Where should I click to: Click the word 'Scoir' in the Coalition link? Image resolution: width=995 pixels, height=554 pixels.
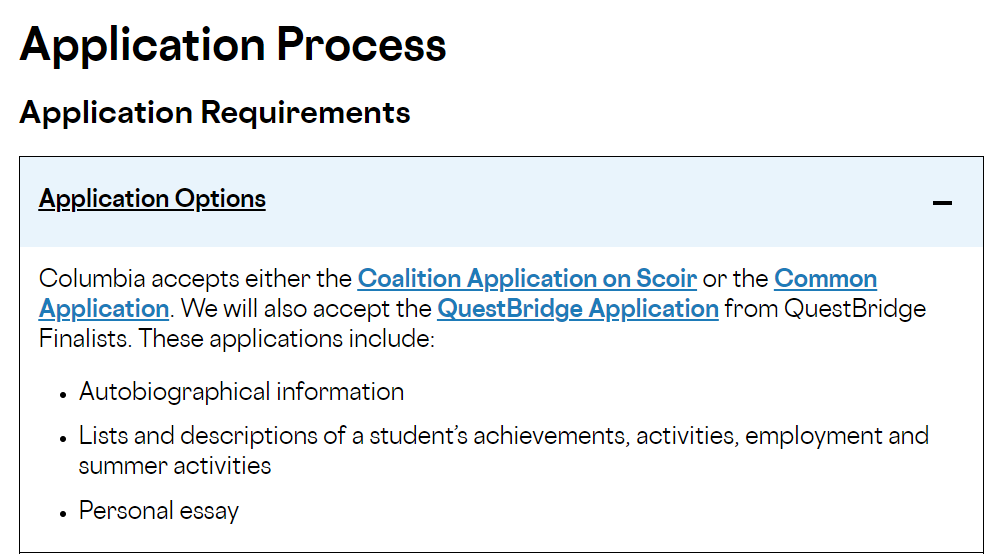coord(666,278)
